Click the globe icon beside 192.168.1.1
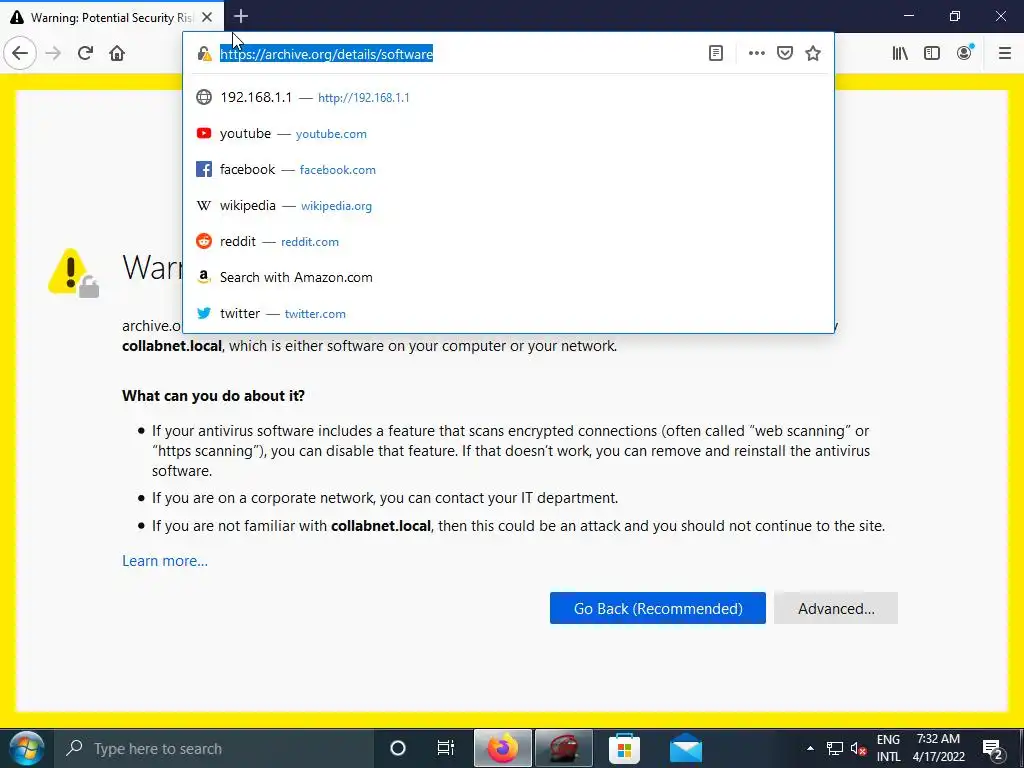This screenshot has width=1024, height=768. pyautogui.click(x=204, y=97)
